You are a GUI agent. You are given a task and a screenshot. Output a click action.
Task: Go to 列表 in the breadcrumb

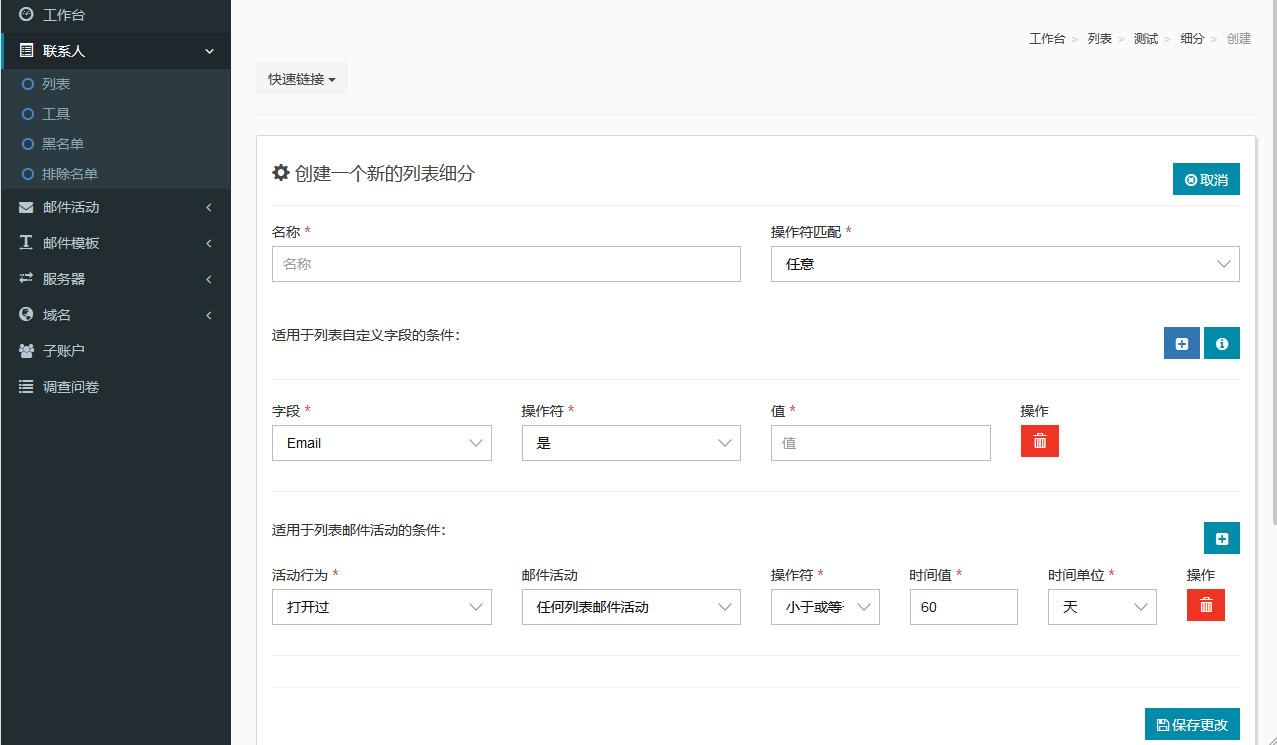point(1100,39)
